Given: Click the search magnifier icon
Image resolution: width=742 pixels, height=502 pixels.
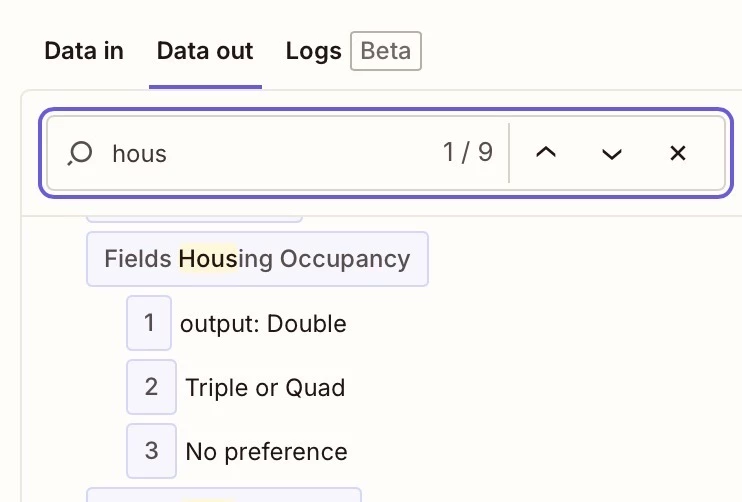Looking at the screenshot, I should 80,153.
